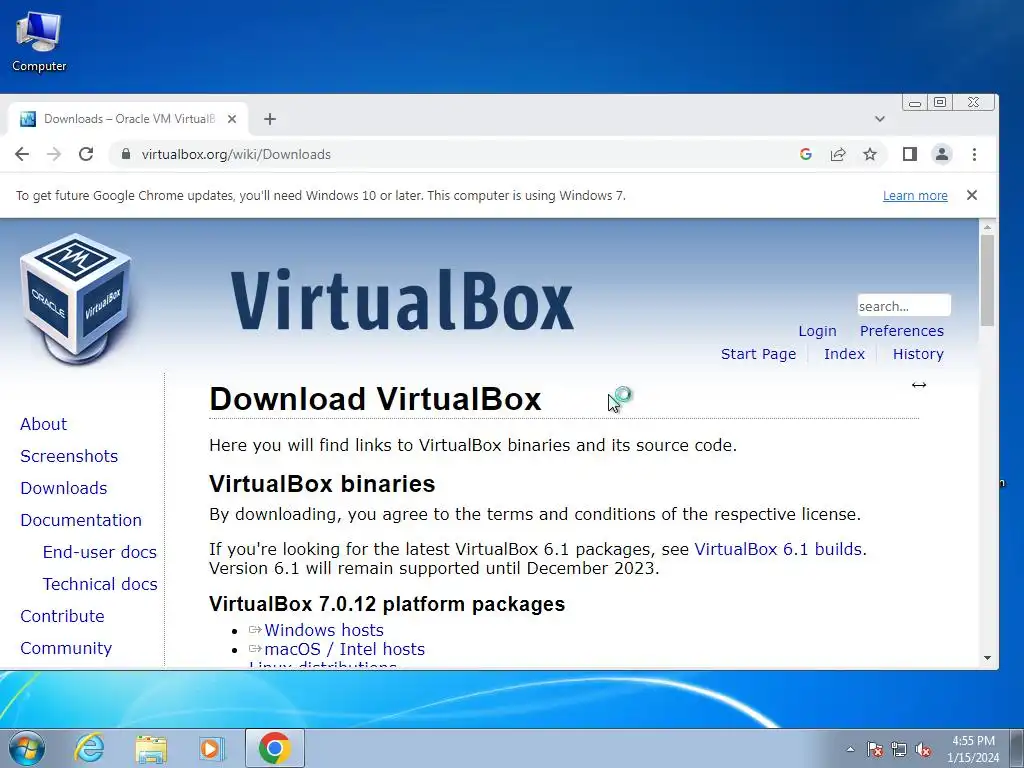The height and width of the screenshot is (768, 1024).
Task: Open the Index page link
Action: click(844, 354)
